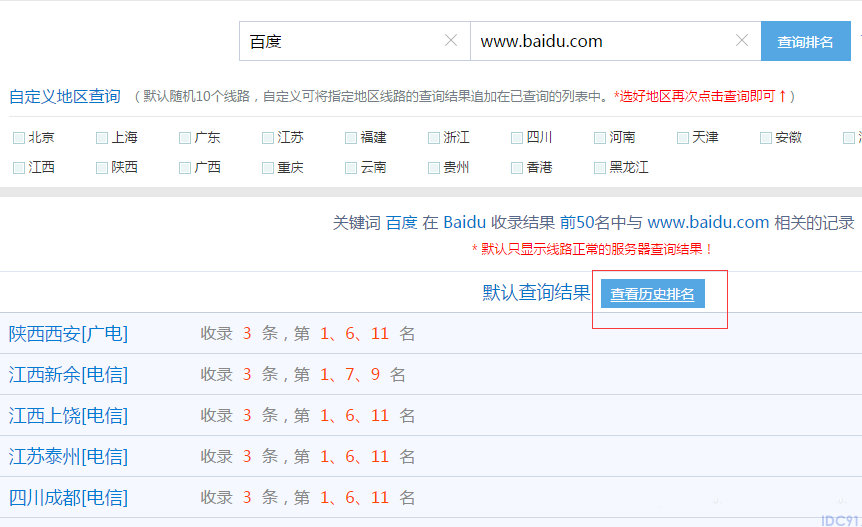Click the red 默认只显示线路正常 notice text
862x527 pixels.
click(x=592, y=249)
